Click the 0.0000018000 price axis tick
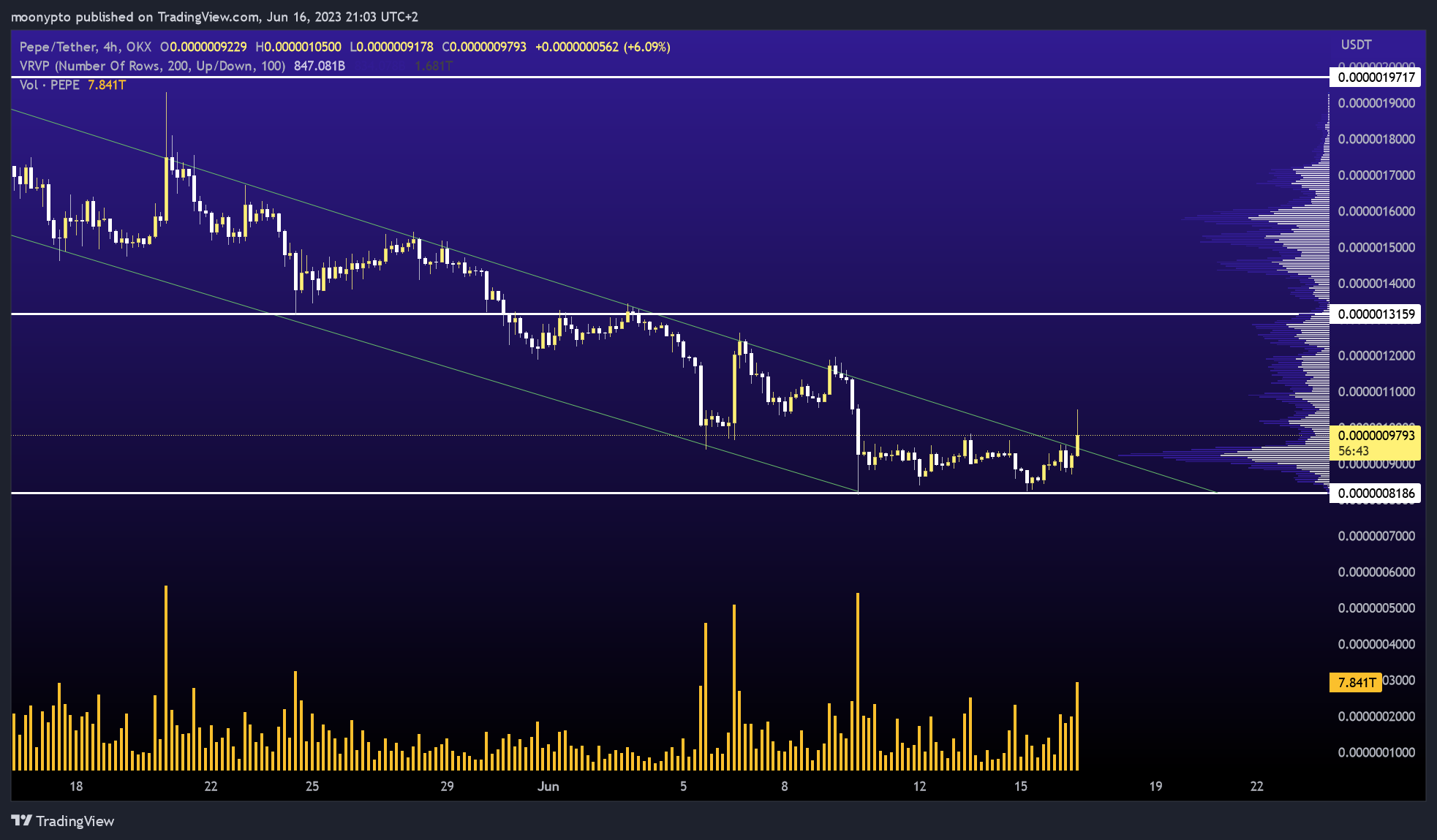 pyautogui.click(x=1376, y=139)
